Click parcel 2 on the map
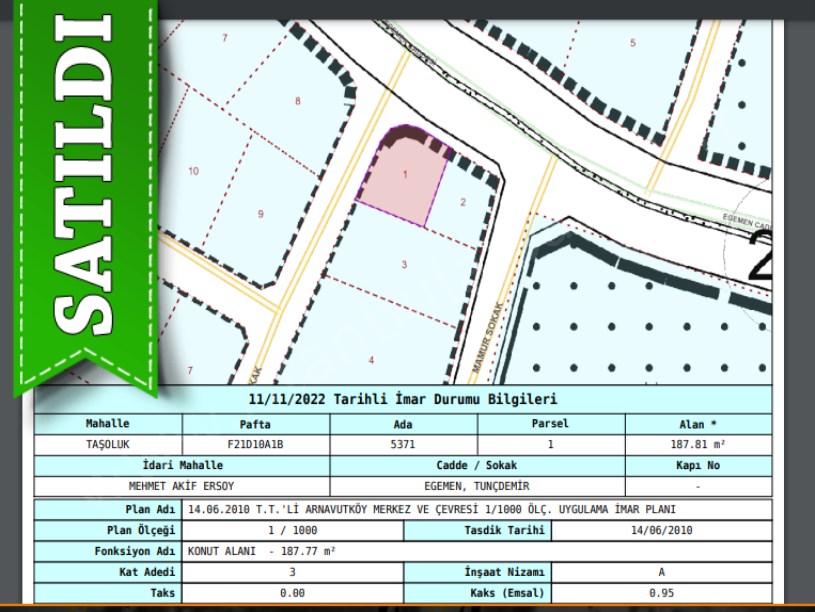815x612 pixels. tap(462, 203)
